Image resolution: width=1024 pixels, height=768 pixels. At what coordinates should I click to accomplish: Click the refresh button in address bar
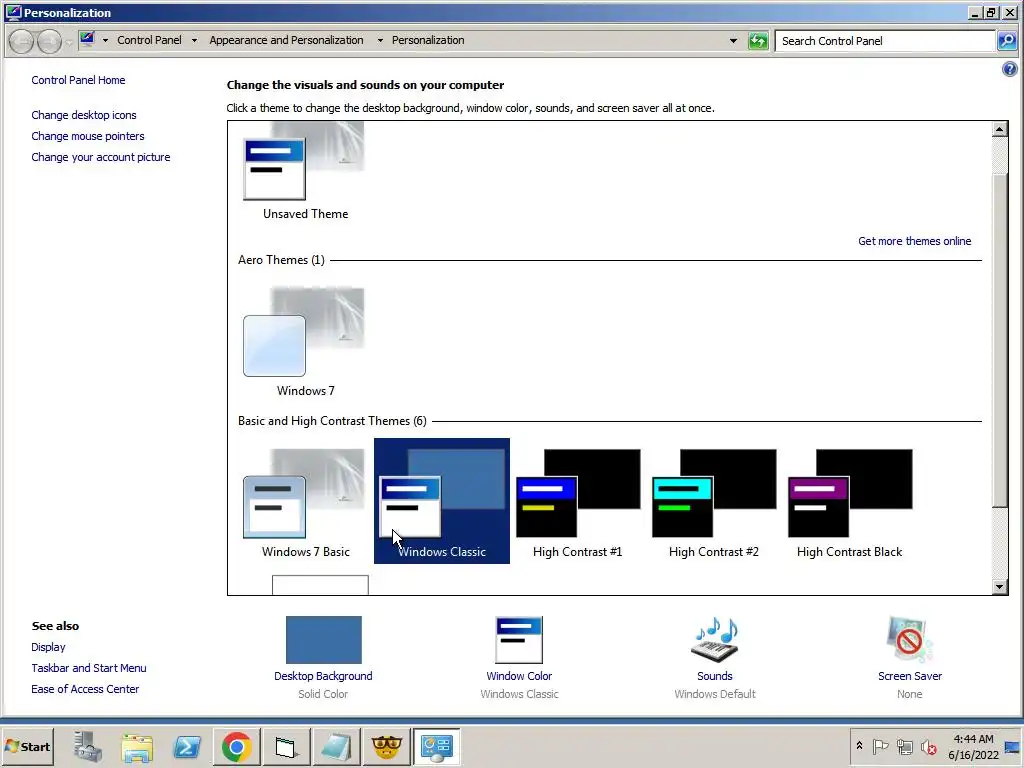pyautogui.click(x=758, y=40)
